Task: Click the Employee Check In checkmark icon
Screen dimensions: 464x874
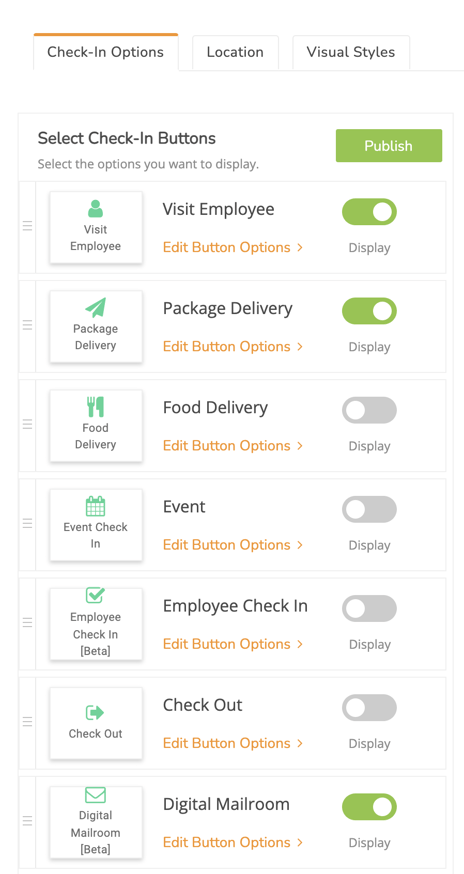Action: point(95,595)
